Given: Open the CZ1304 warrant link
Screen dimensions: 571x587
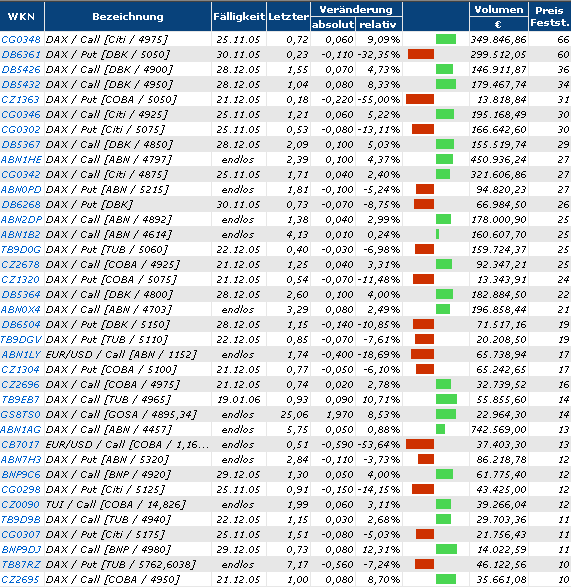Looking at the screenshot, I should (21, 369).
